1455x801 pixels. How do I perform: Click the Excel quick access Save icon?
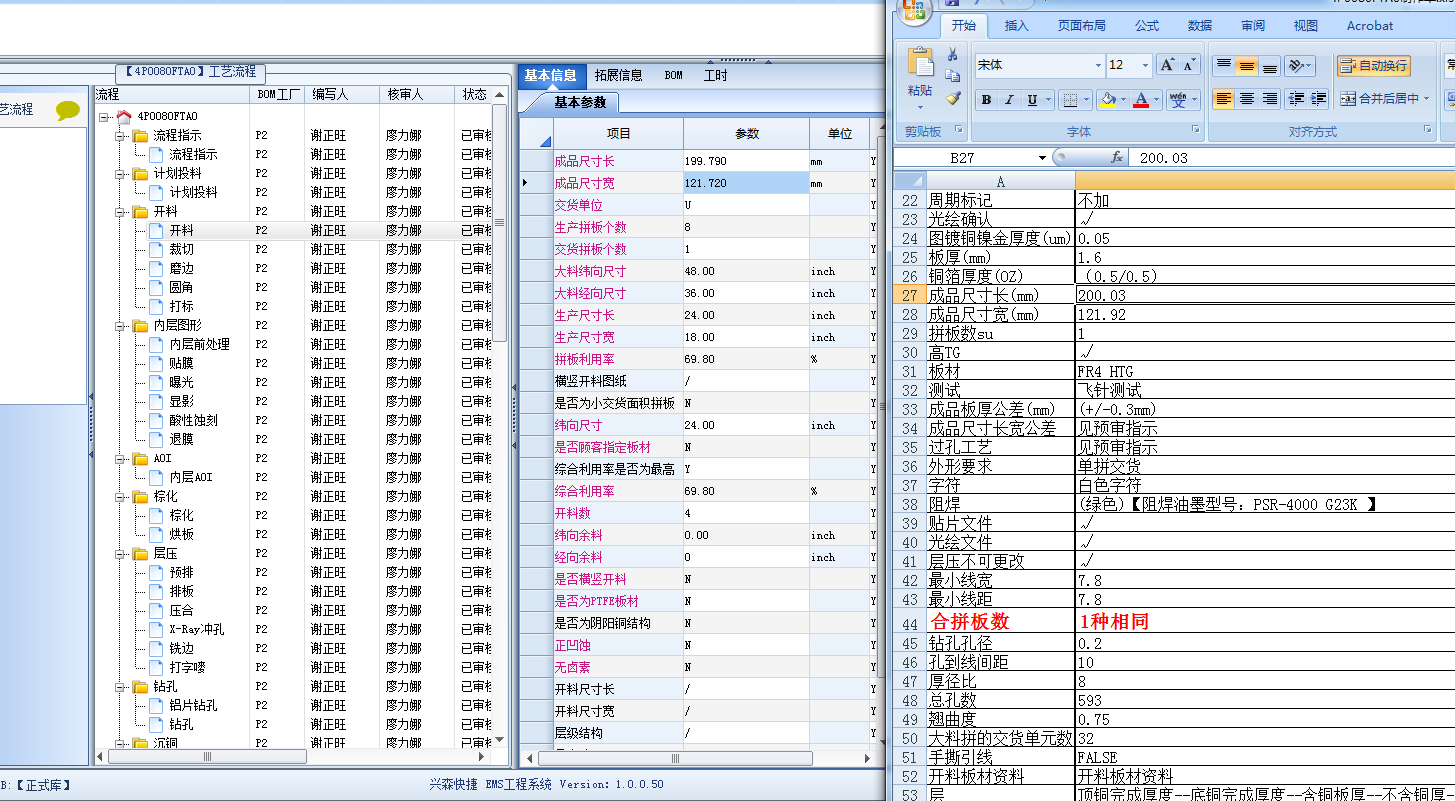(x=952, y=3)
